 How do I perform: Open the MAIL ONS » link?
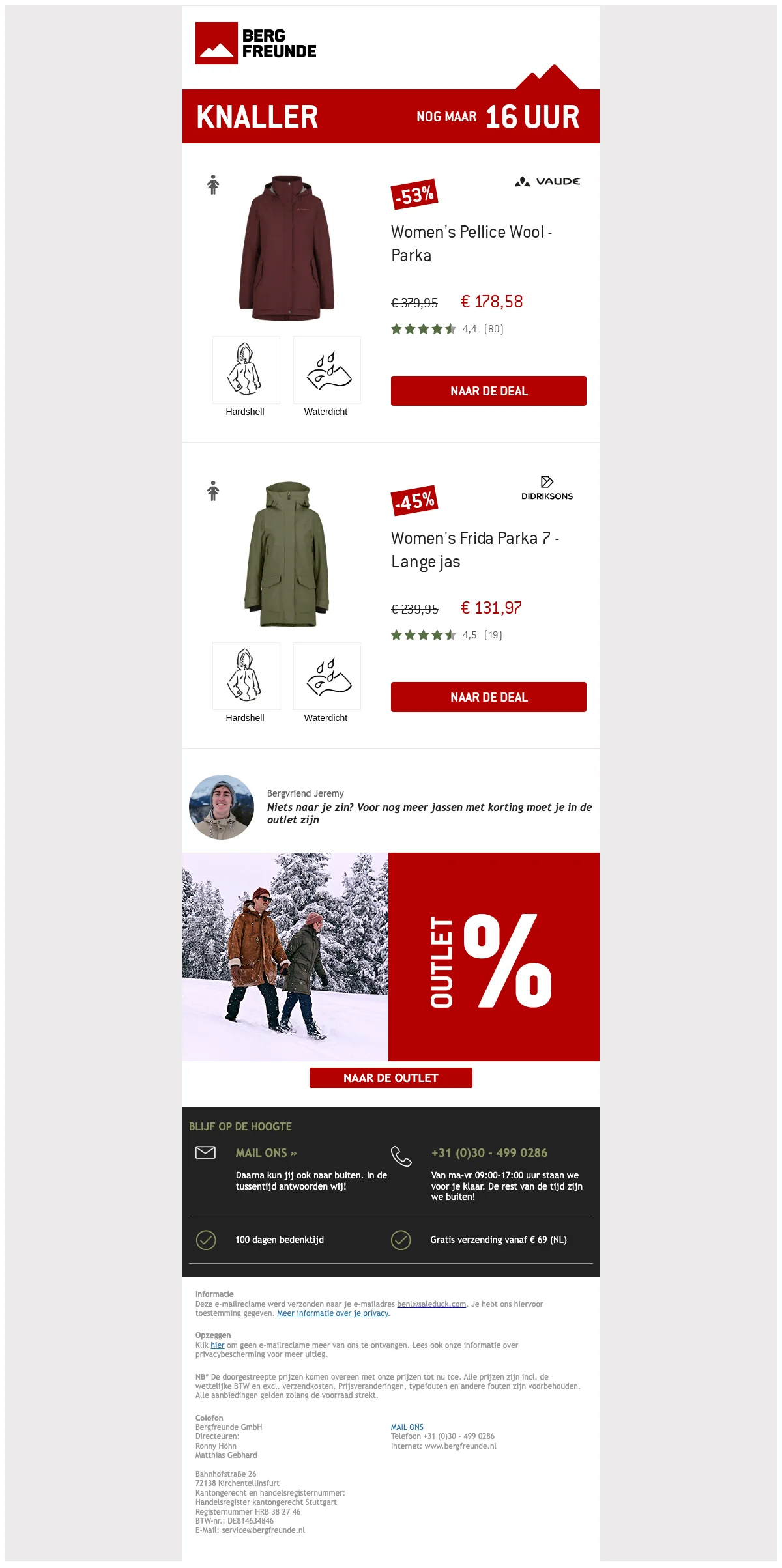[x=266, y=1153]
